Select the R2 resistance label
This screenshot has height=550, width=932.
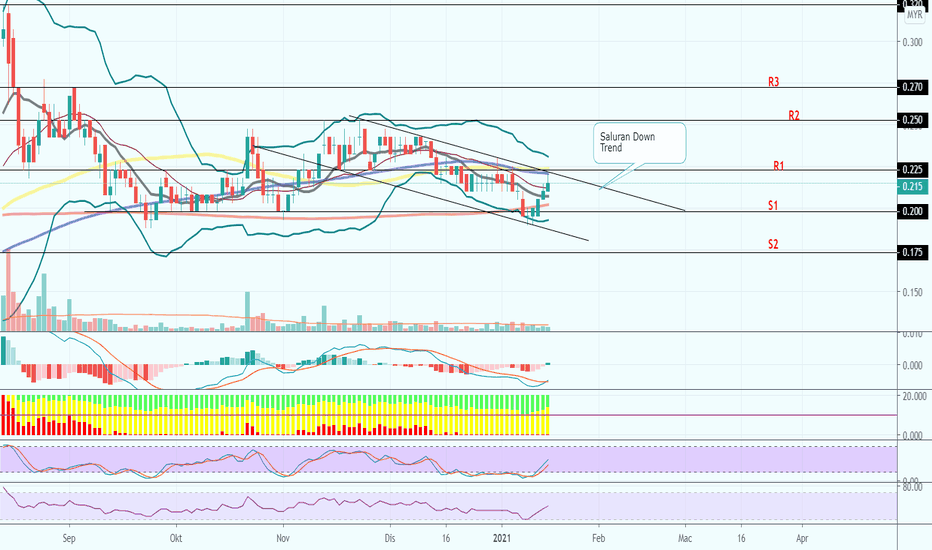(x=794, y=115)
